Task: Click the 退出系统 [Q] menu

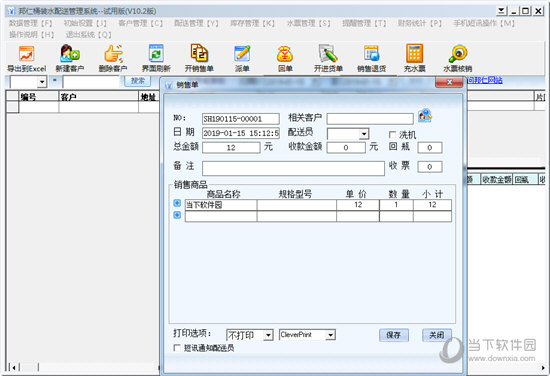Action: [88, 35]
